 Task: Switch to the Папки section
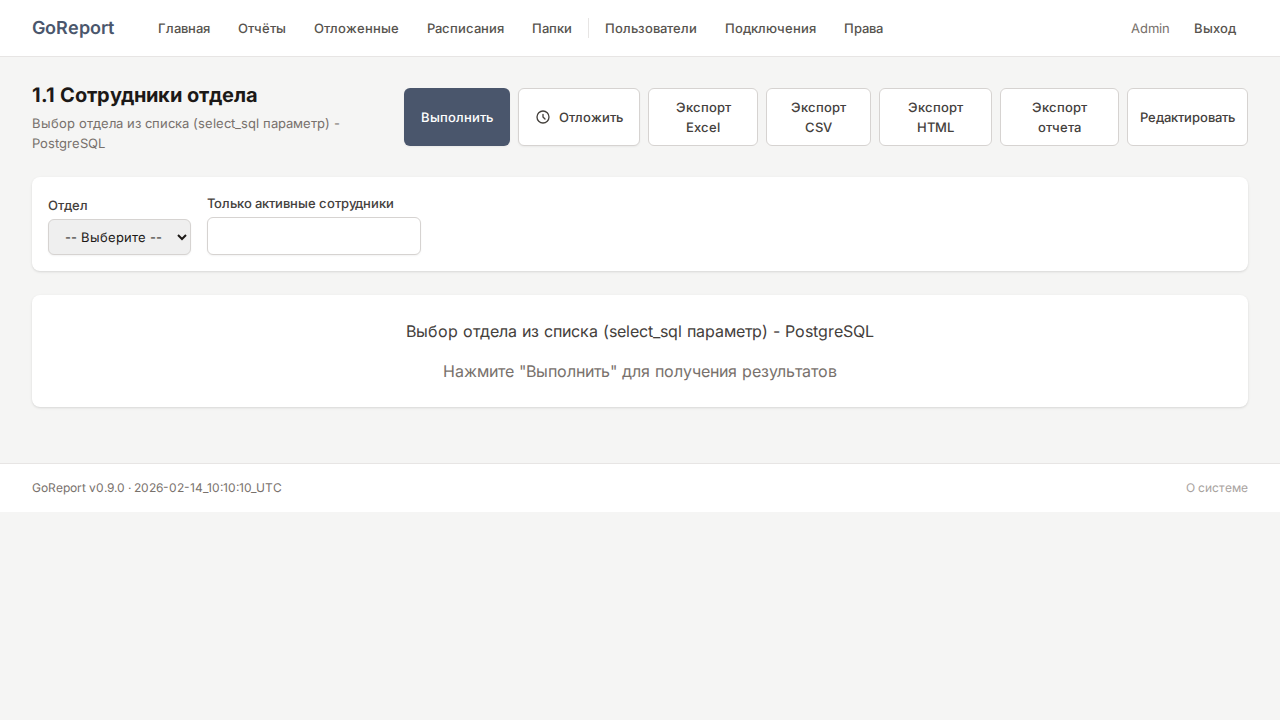[x=552, y=28]
